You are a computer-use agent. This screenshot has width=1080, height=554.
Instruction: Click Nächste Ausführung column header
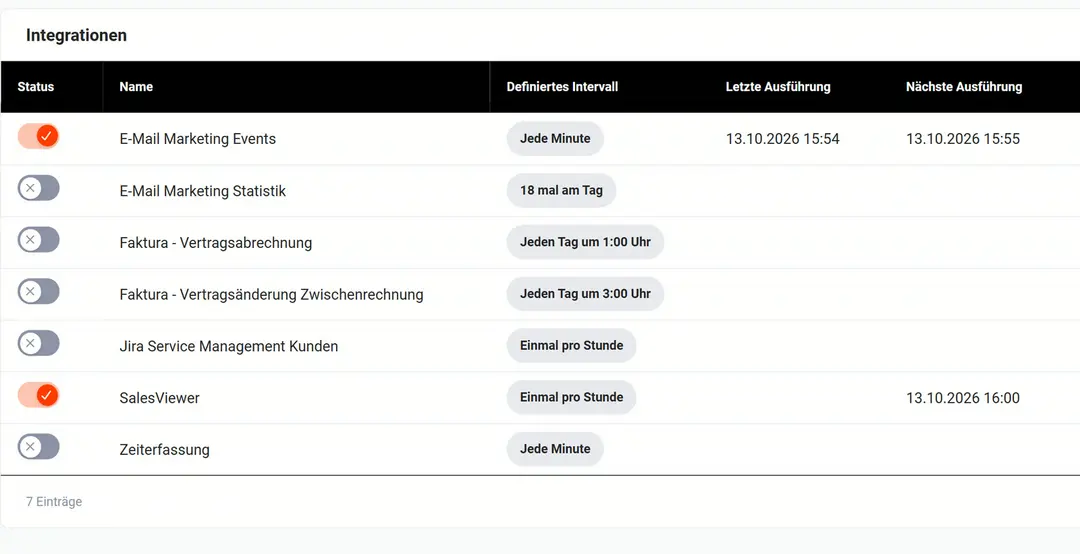pyautogui.click(x=964, y=87)
